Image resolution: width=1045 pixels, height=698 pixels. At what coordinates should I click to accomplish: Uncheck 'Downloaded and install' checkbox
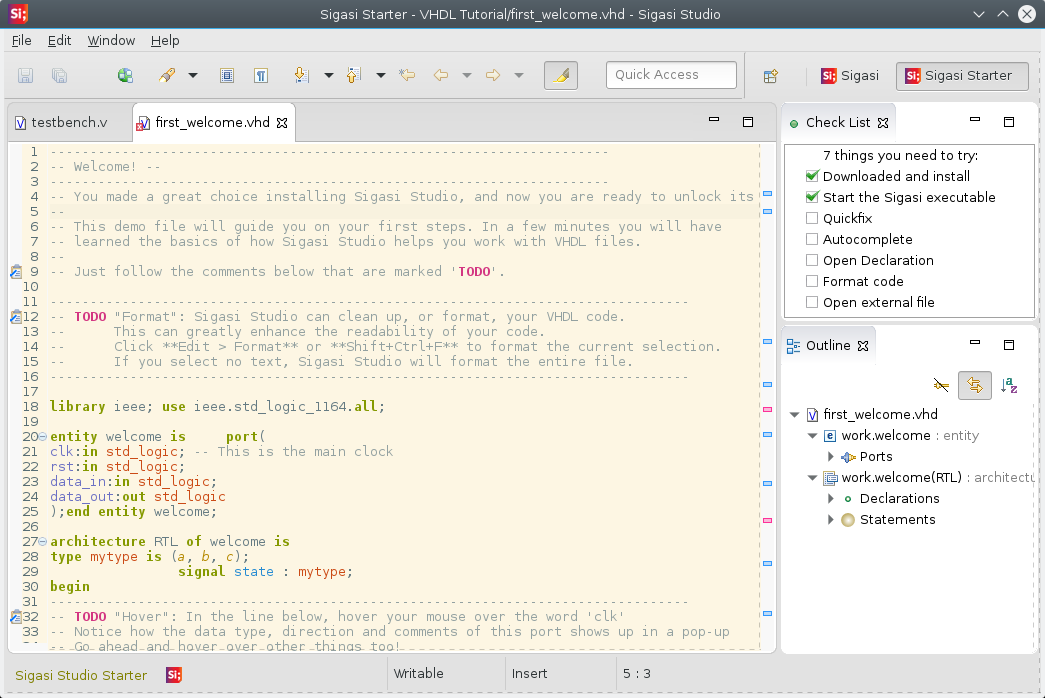(x=812, y=176)
